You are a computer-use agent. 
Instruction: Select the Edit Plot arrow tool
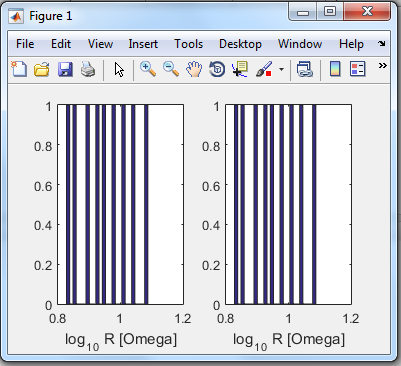[119, 70]
